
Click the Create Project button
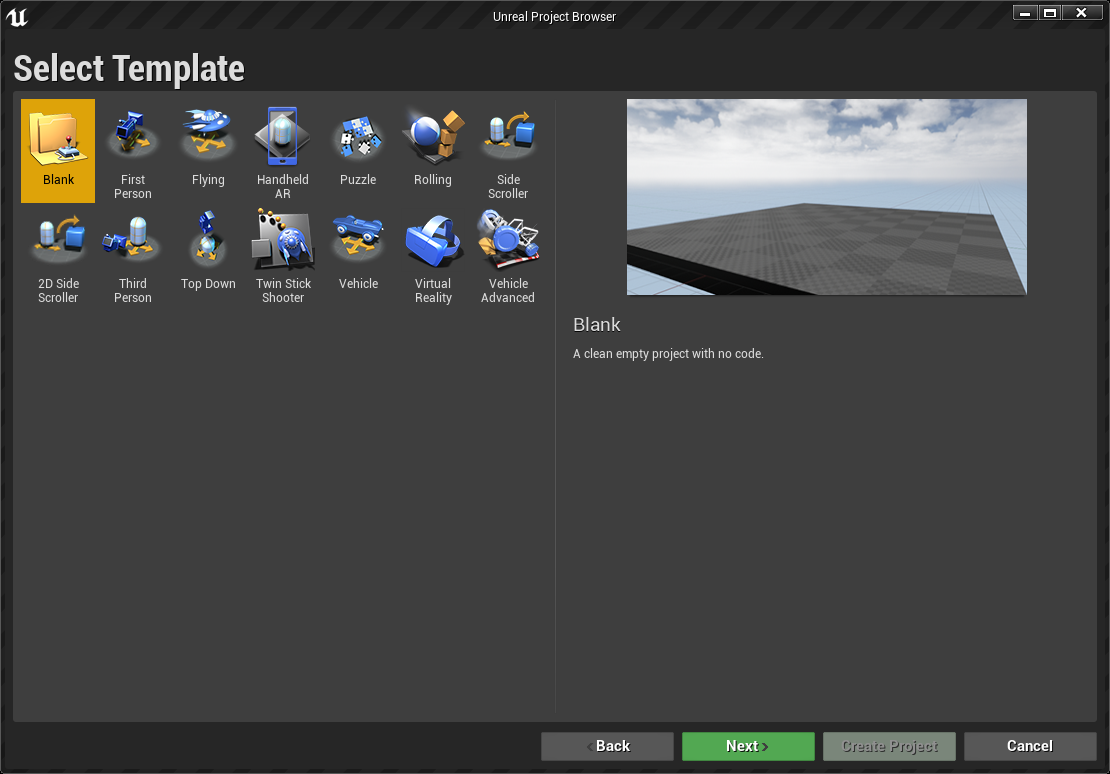coord(889,746)
